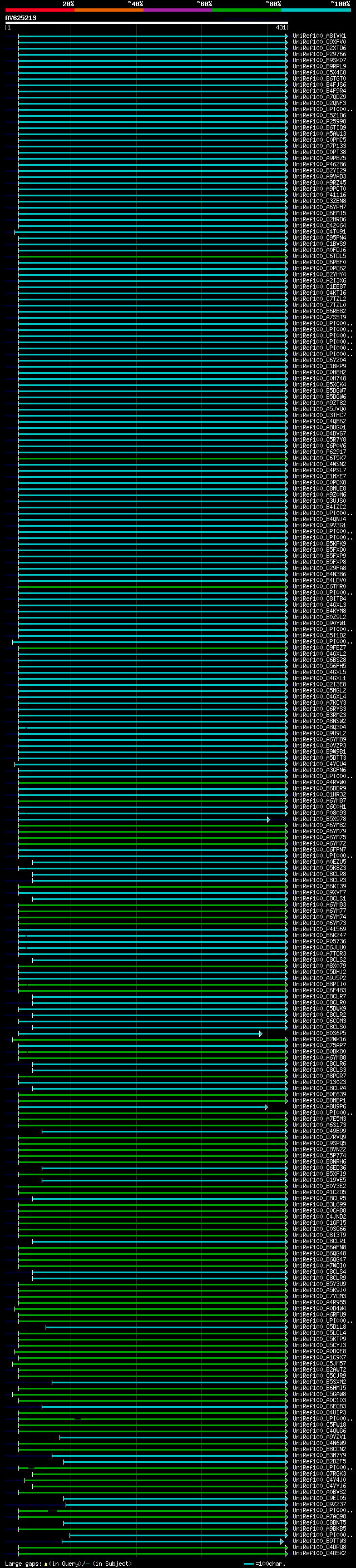Click the =100char scale legend line

click(x=248, y=1563)
